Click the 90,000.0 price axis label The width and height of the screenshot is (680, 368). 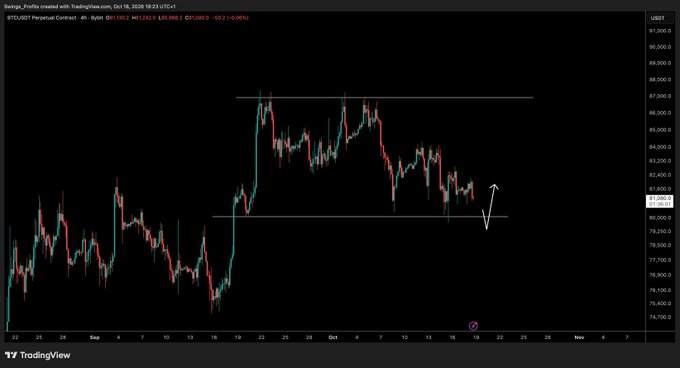pyautogui.click(x=660, y=47)
